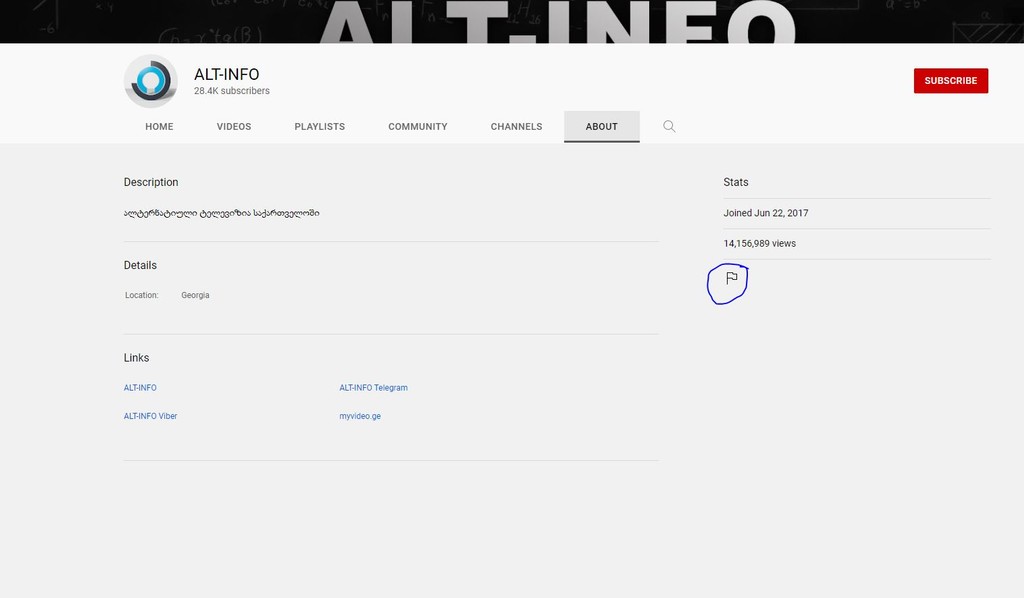Screen dimensions: 1024x598
Task: Click the Details section heading
Action: click(x=140, y=265)
